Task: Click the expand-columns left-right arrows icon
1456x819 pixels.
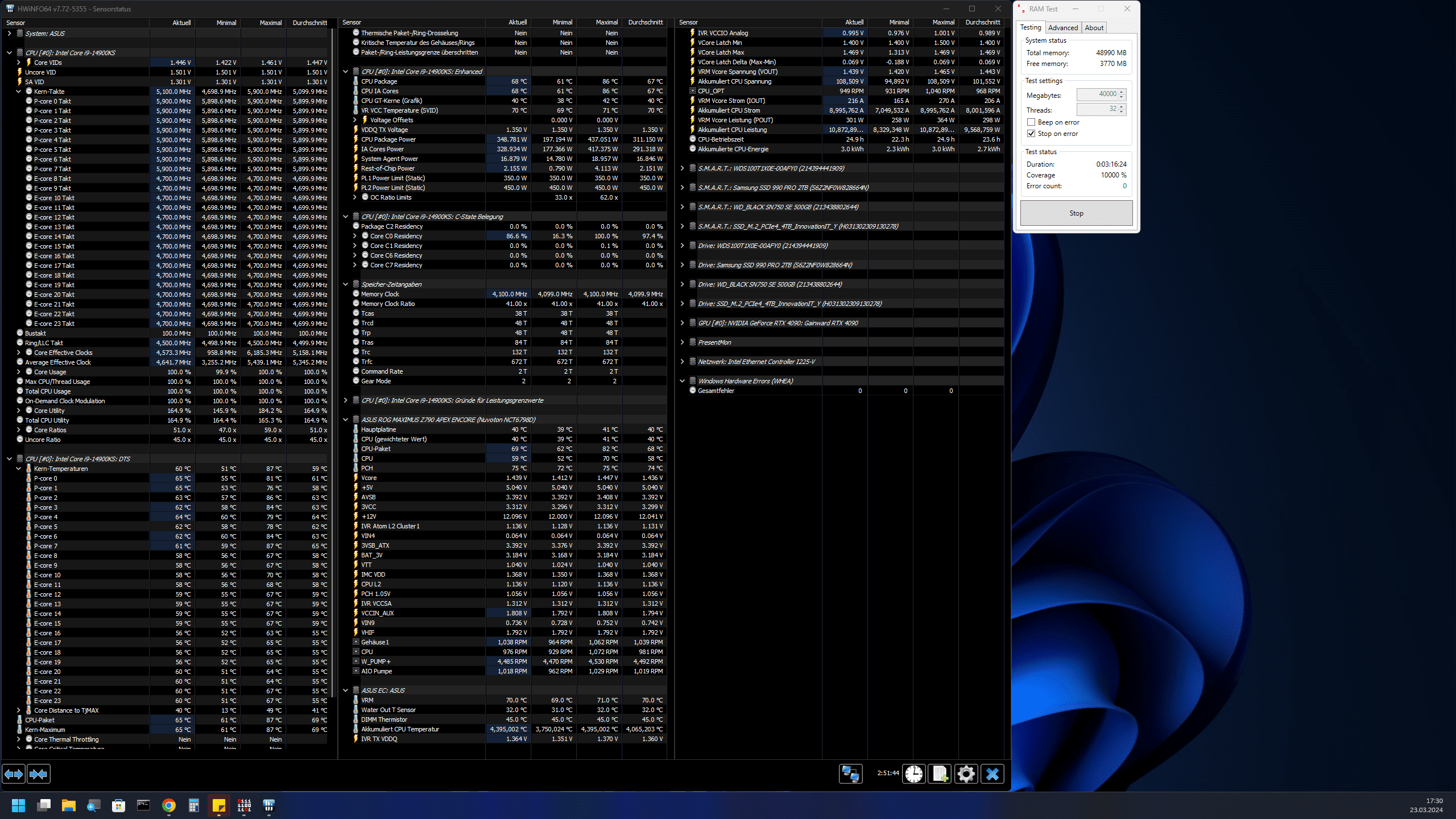Action: point(14,774)
